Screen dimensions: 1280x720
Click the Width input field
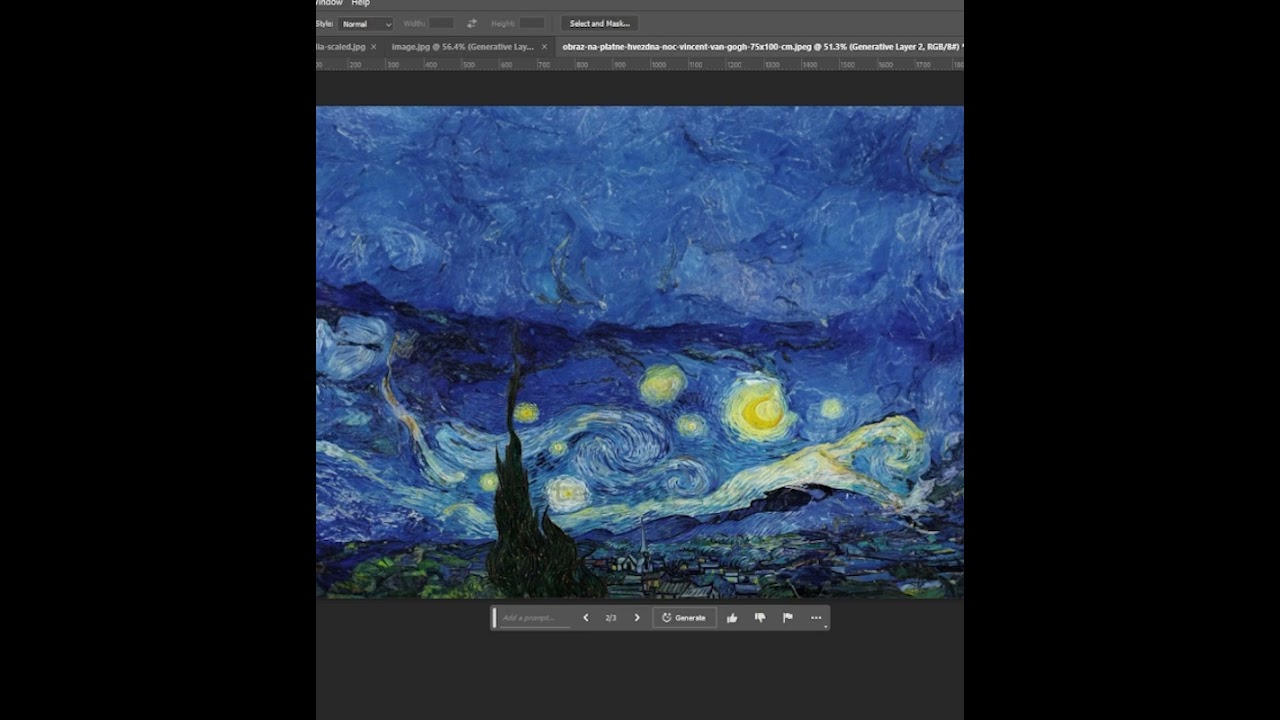pos(441,23)
